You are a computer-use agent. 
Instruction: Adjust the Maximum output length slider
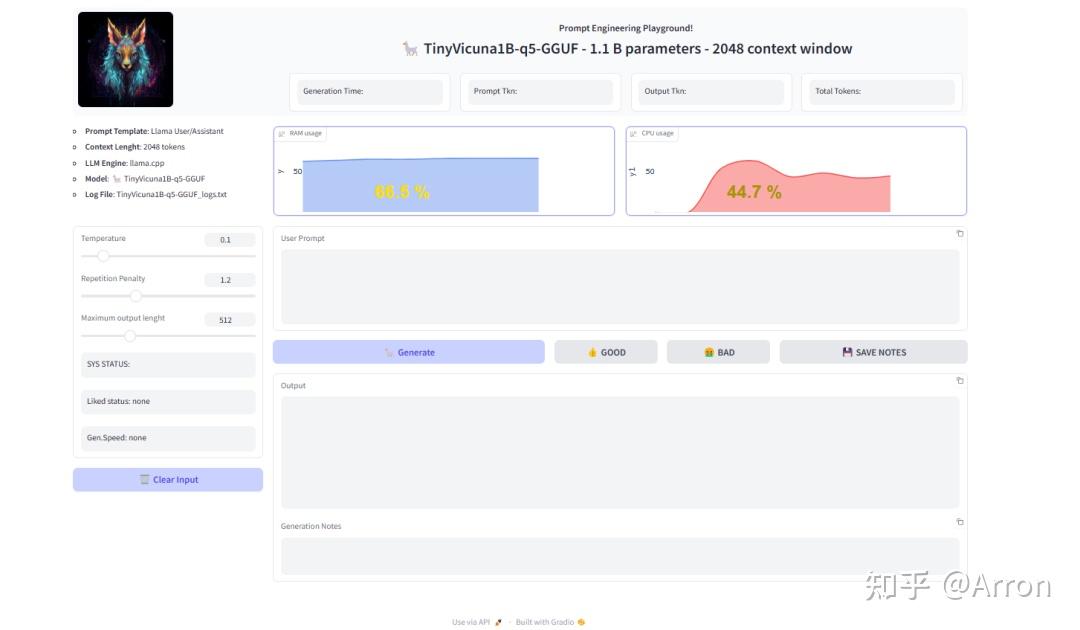129,336
